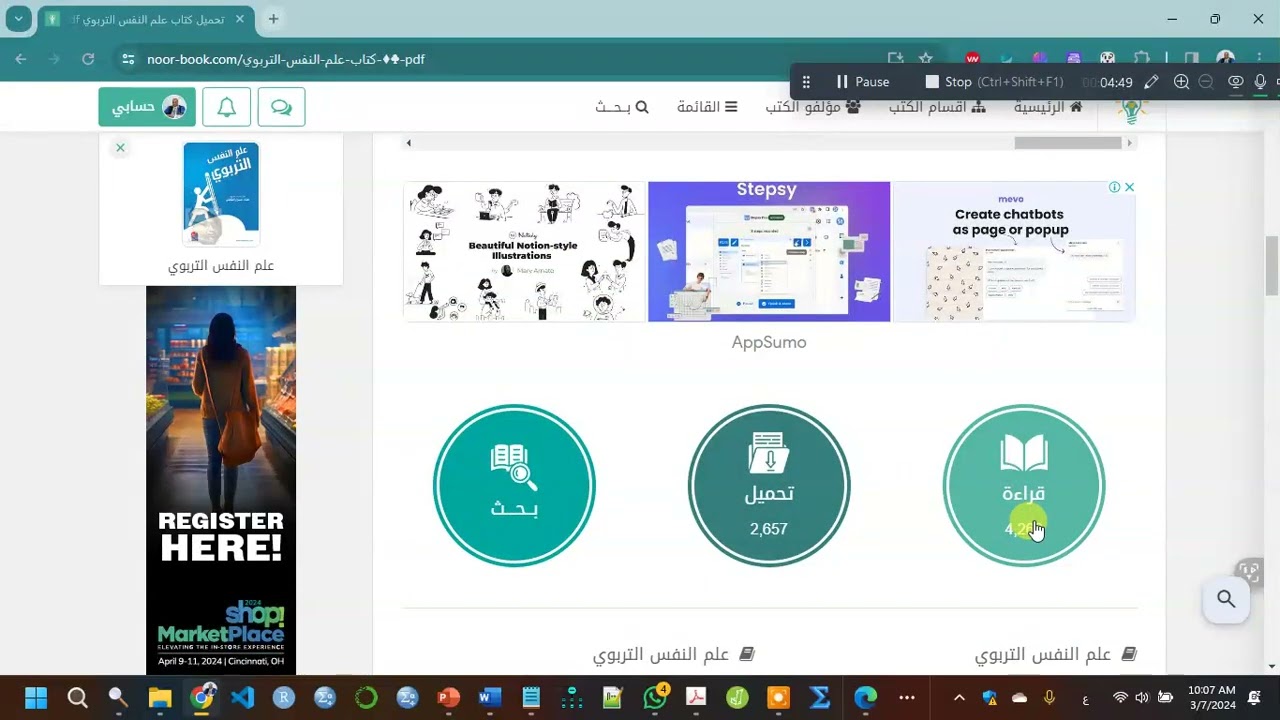The width and height of the screenshot is (1280, 720).
Task: Open a new browser tab
Action: tap(273, 19)
